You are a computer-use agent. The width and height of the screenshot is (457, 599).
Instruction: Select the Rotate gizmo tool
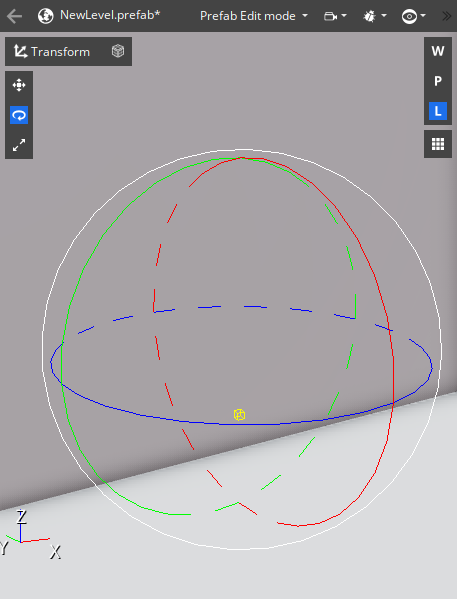pos(19,115)
